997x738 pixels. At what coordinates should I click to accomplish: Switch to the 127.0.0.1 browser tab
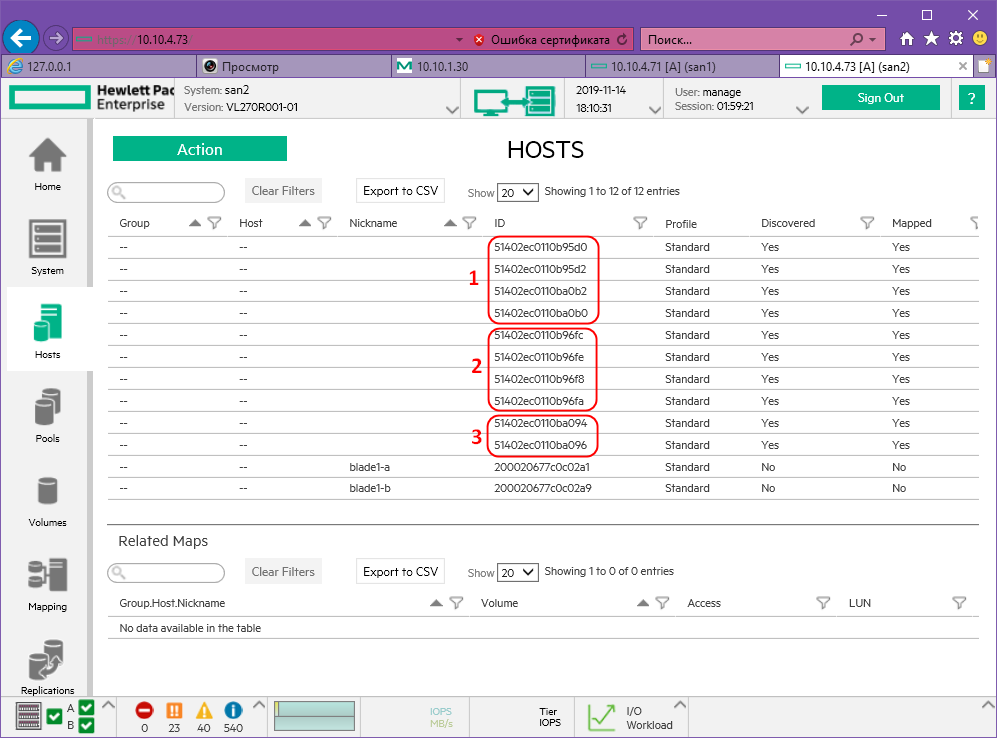100,66
